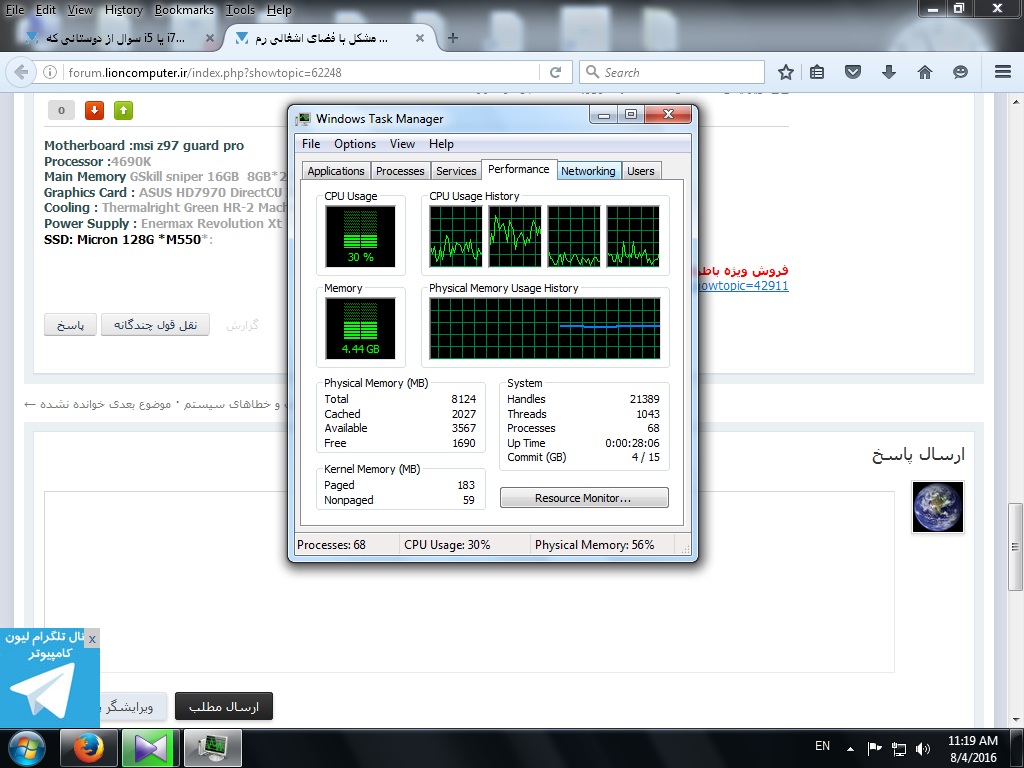Click the Pocket icon in the toolbar
Viewport: 1024px width, 768px height.
tap(853, 72)
